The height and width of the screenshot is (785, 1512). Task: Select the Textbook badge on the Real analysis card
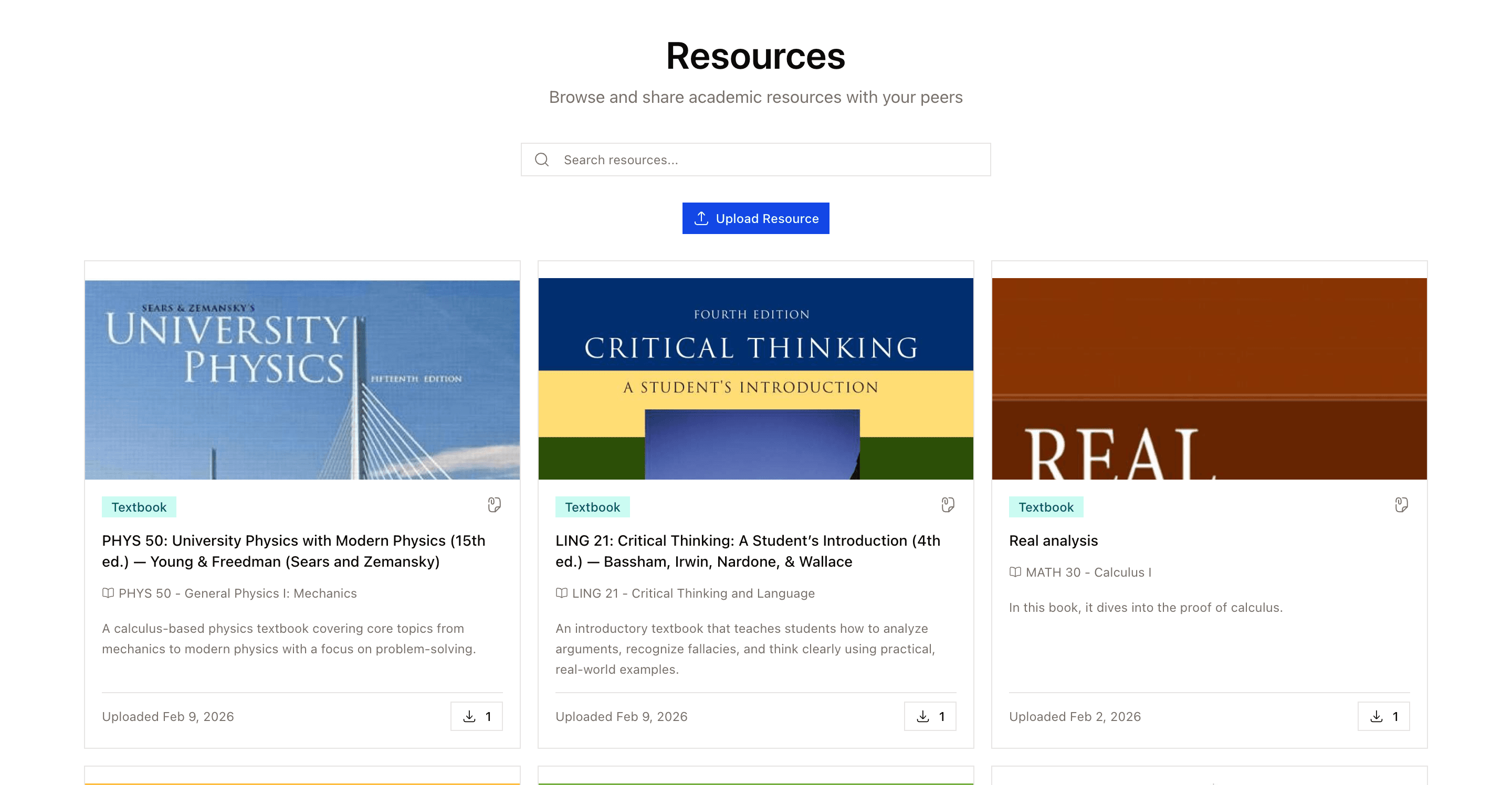click(x=1045, y=506)
